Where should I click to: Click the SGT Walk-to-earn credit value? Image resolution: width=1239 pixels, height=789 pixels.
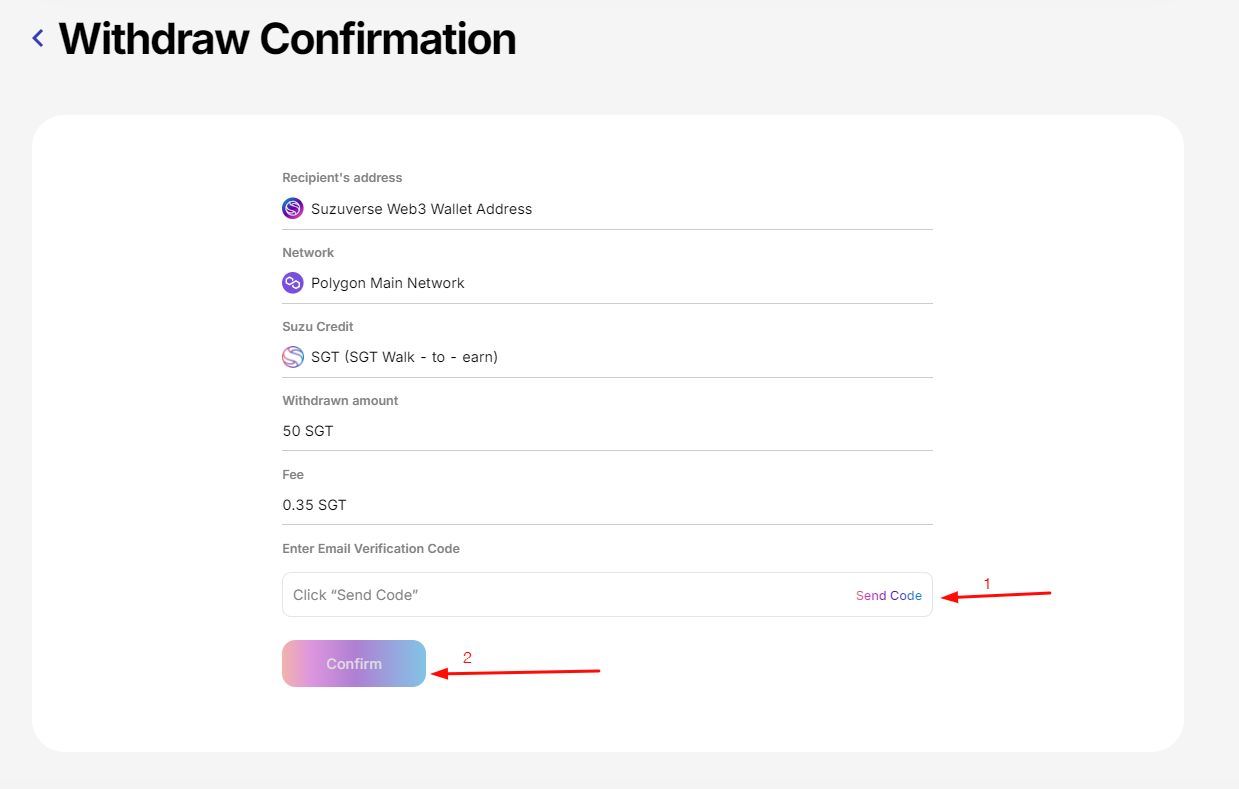404,357
